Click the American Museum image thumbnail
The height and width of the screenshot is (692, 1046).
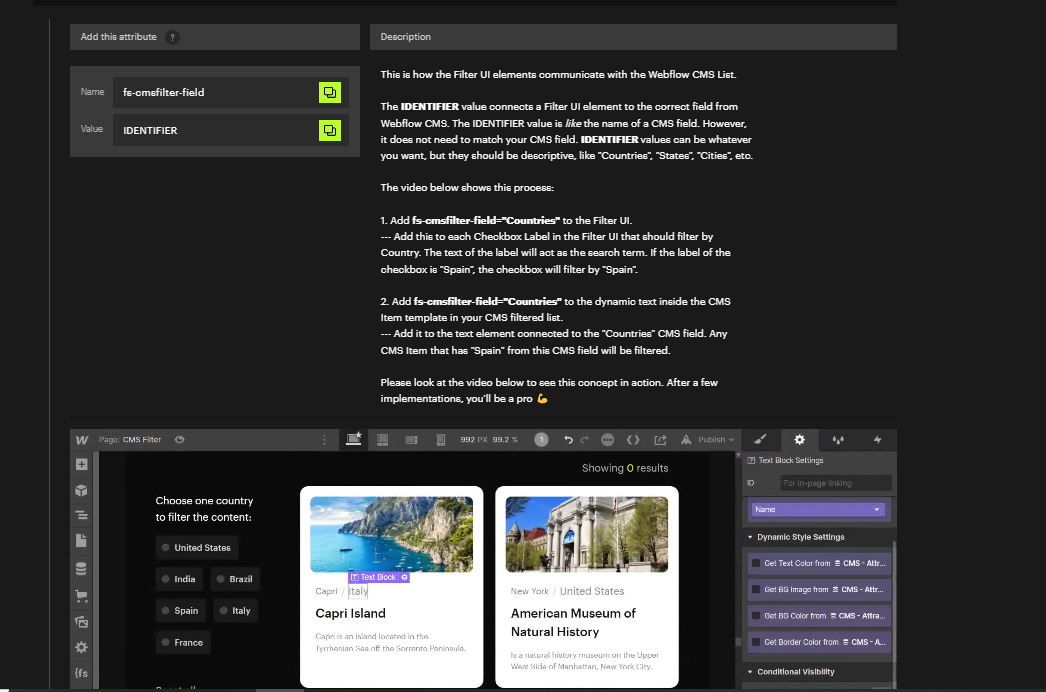587,534
